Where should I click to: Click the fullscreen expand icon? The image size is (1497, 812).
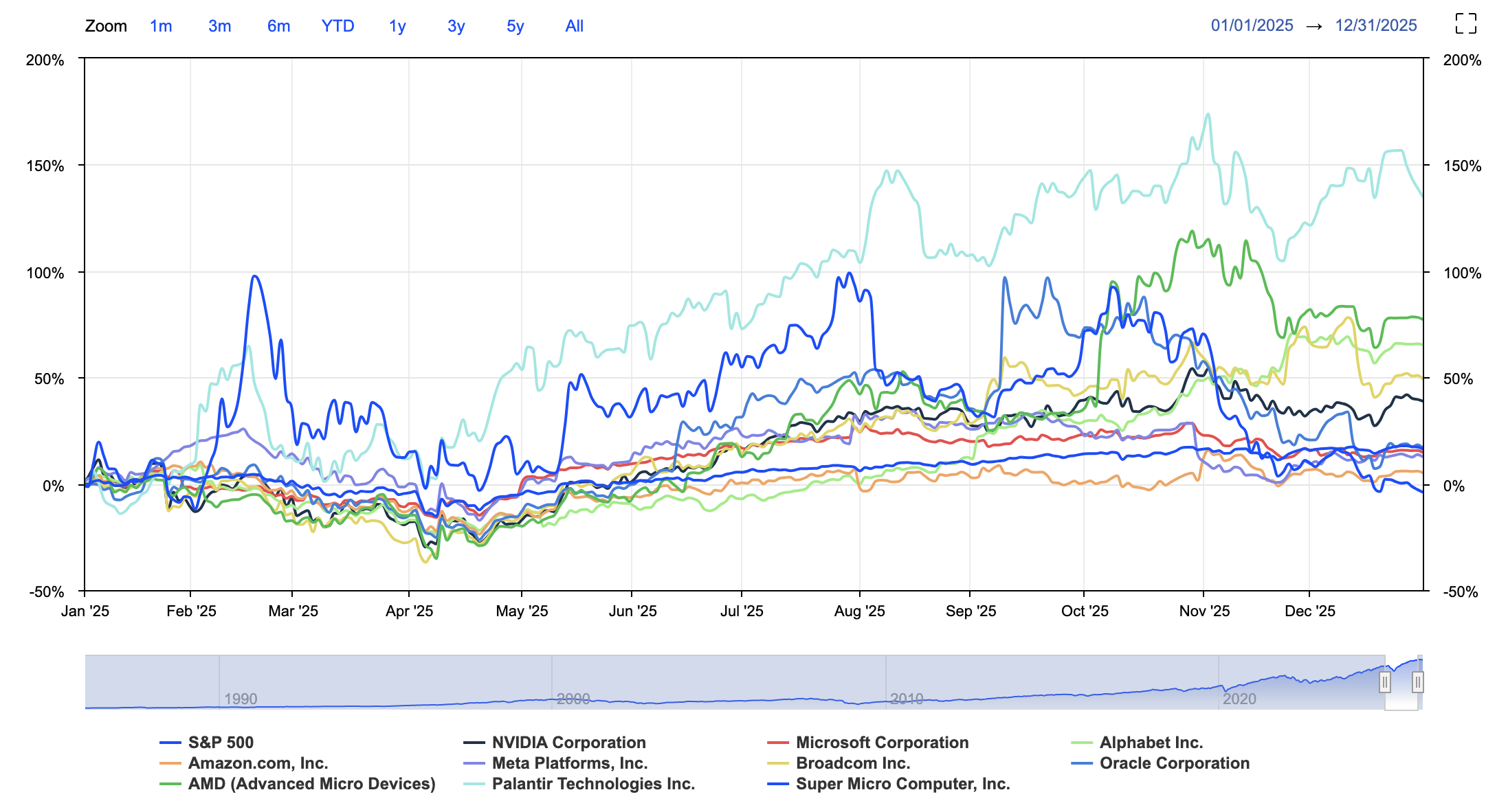1465,23
